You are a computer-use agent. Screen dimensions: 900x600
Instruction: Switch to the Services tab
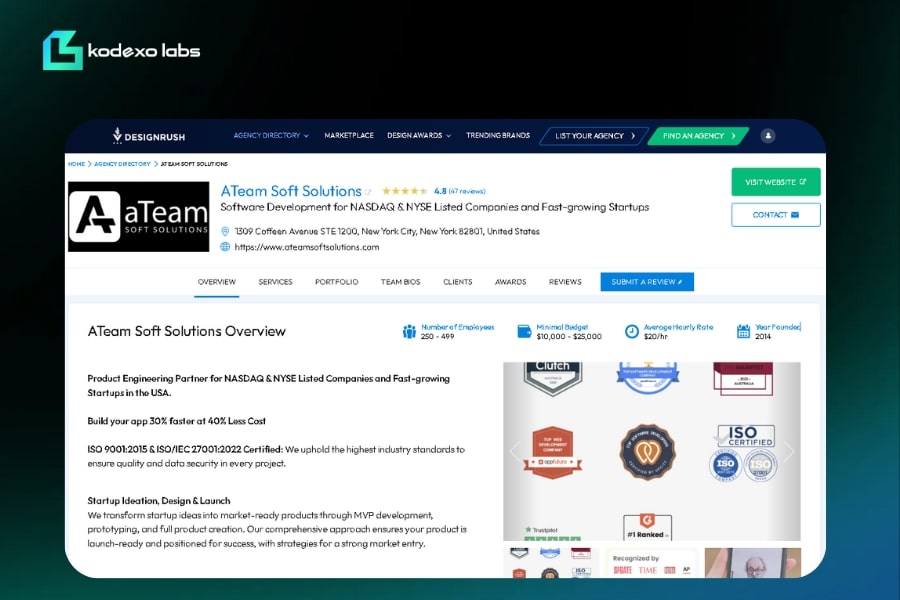click(x=276, y=282)
